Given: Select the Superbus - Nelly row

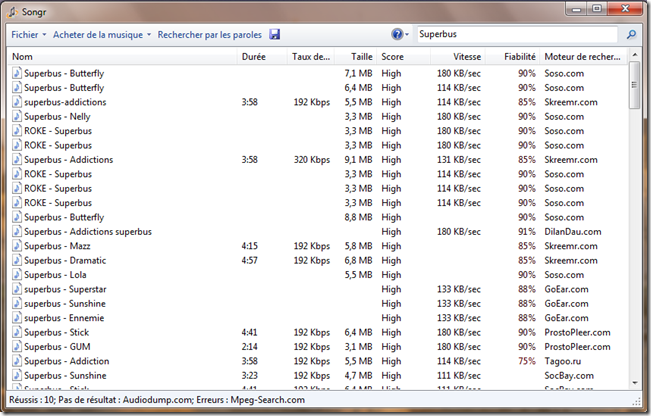Looking at the screenshot, I should [318, 116].
